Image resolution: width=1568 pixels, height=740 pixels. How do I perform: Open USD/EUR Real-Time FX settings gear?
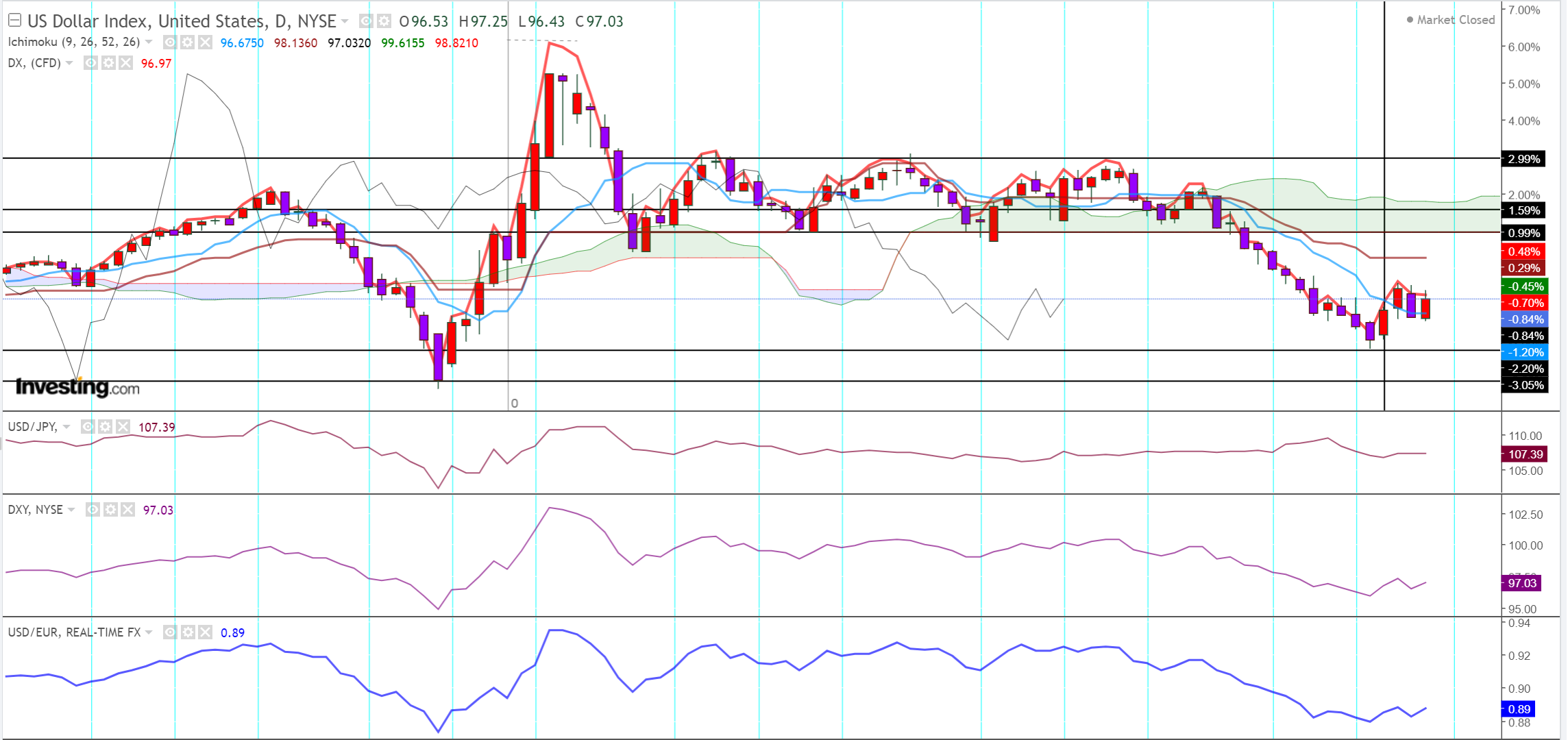188,632
